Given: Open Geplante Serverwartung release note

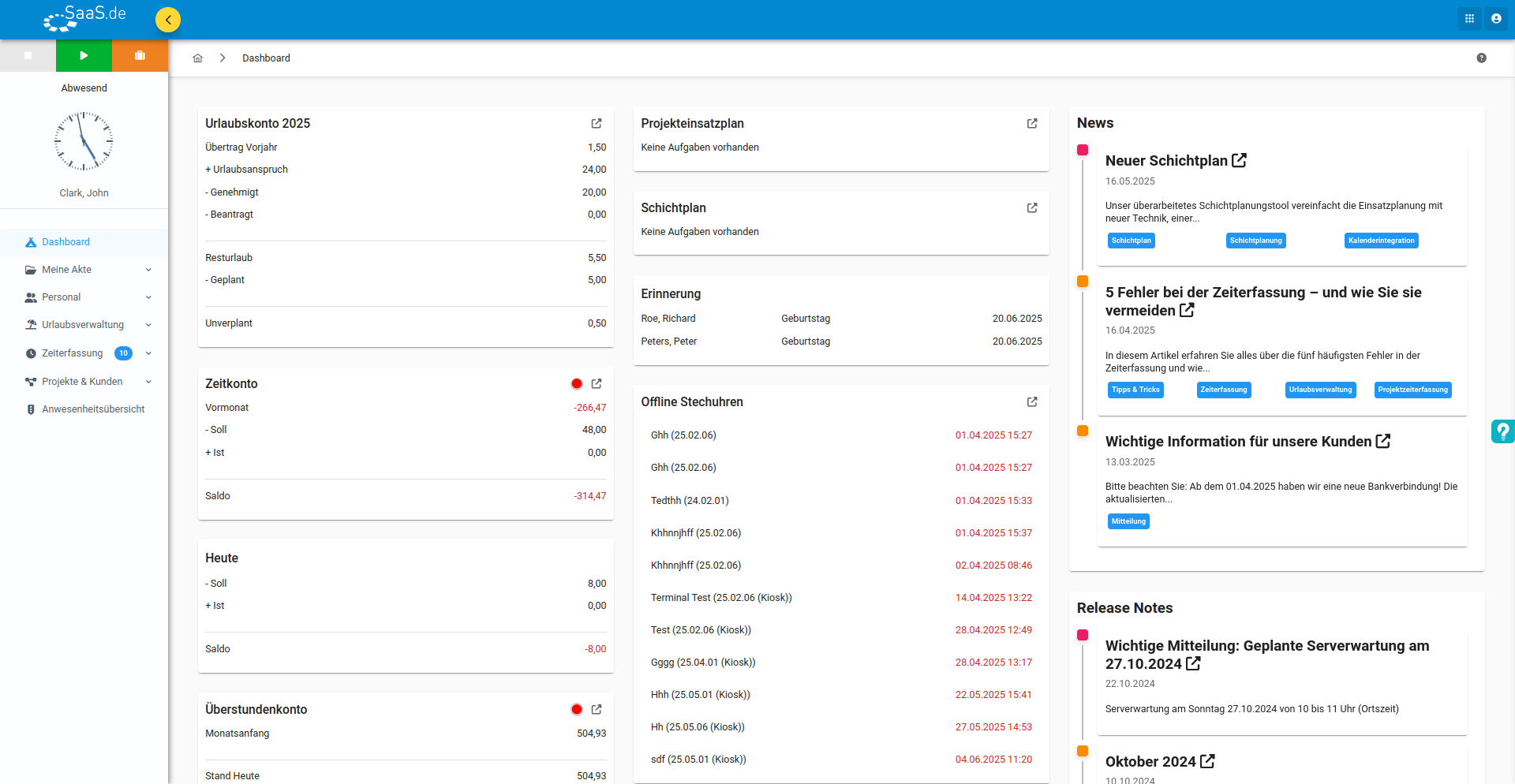Looking at the screenshot, I should click(1267, 655).
